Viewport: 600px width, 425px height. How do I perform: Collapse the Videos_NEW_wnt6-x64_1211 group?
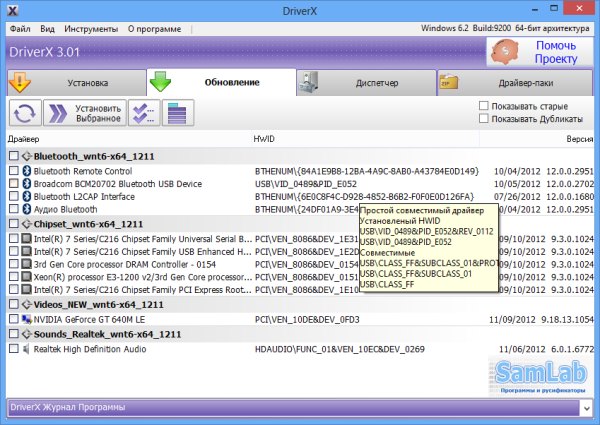[x=25, y=303]
